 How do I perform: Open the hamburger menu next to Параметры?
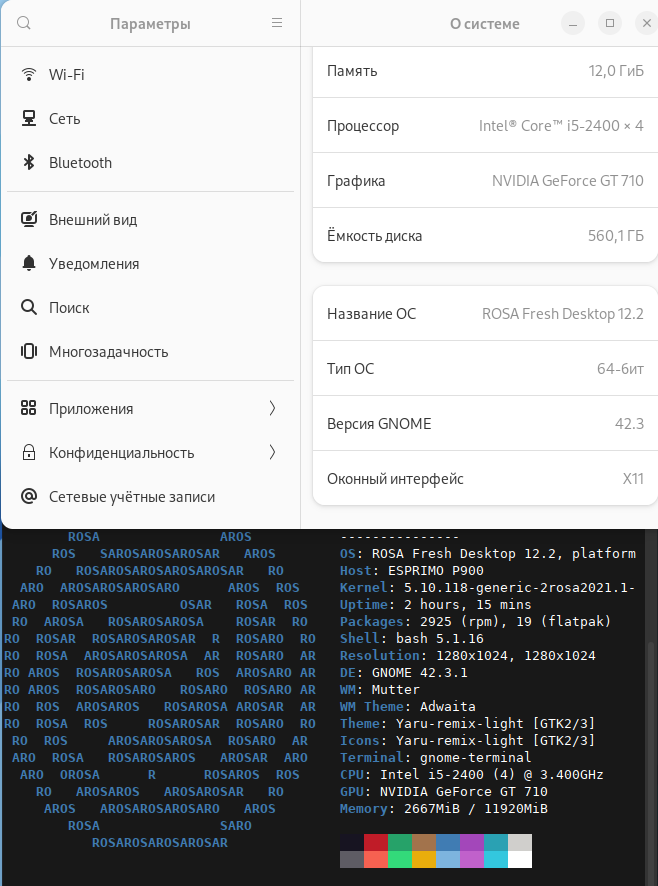277,23
